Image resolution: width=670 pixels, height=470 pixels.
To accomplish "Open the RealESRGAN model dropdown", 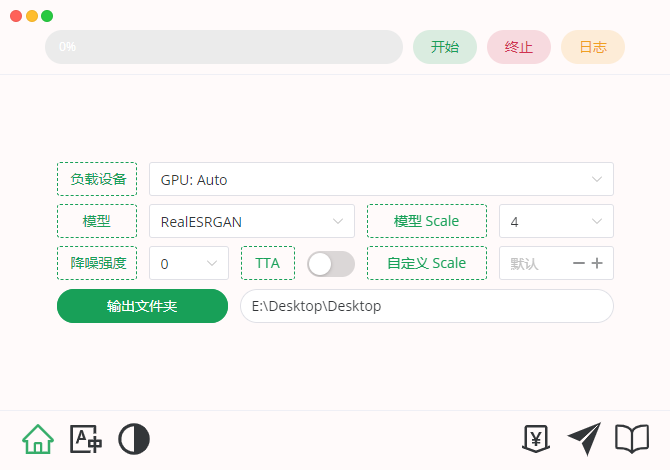I will click(x=252, y=221).
